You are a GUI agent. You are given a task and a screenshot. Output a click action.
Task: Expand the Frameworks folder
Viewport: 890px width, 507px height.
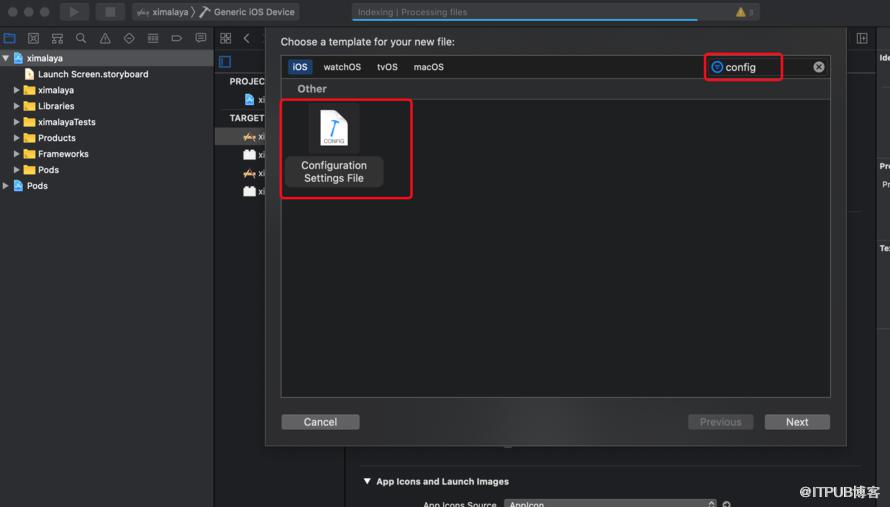[x=16, y=153]
